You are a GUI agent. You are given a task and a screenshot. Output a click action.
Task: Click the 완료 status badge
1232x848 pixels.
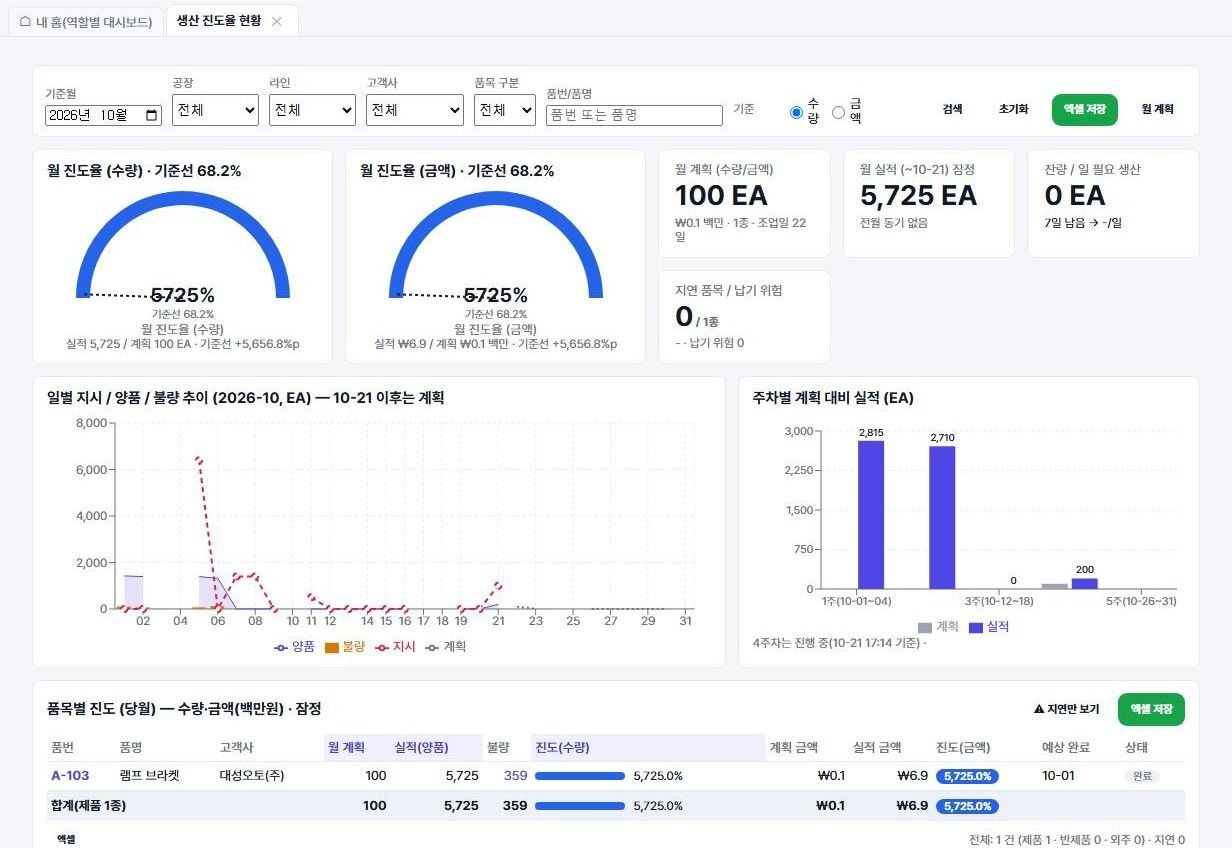tap(1142, 776)
